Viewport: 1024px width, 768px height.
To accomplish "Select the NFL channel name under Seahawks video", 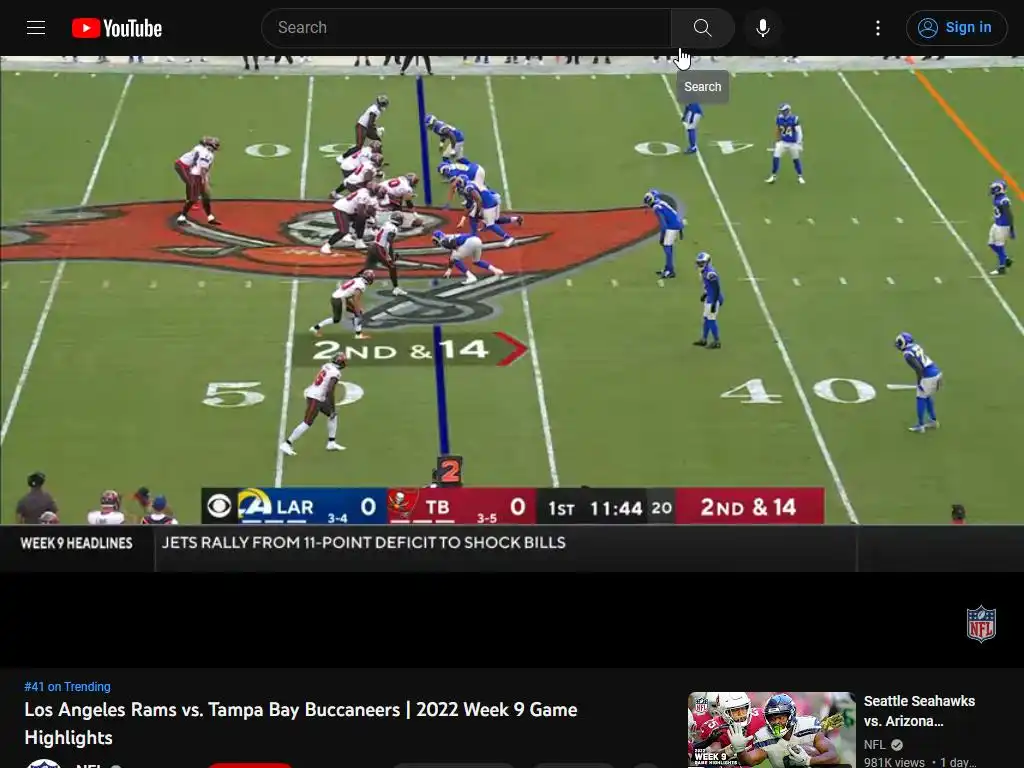I will (874, 744).
